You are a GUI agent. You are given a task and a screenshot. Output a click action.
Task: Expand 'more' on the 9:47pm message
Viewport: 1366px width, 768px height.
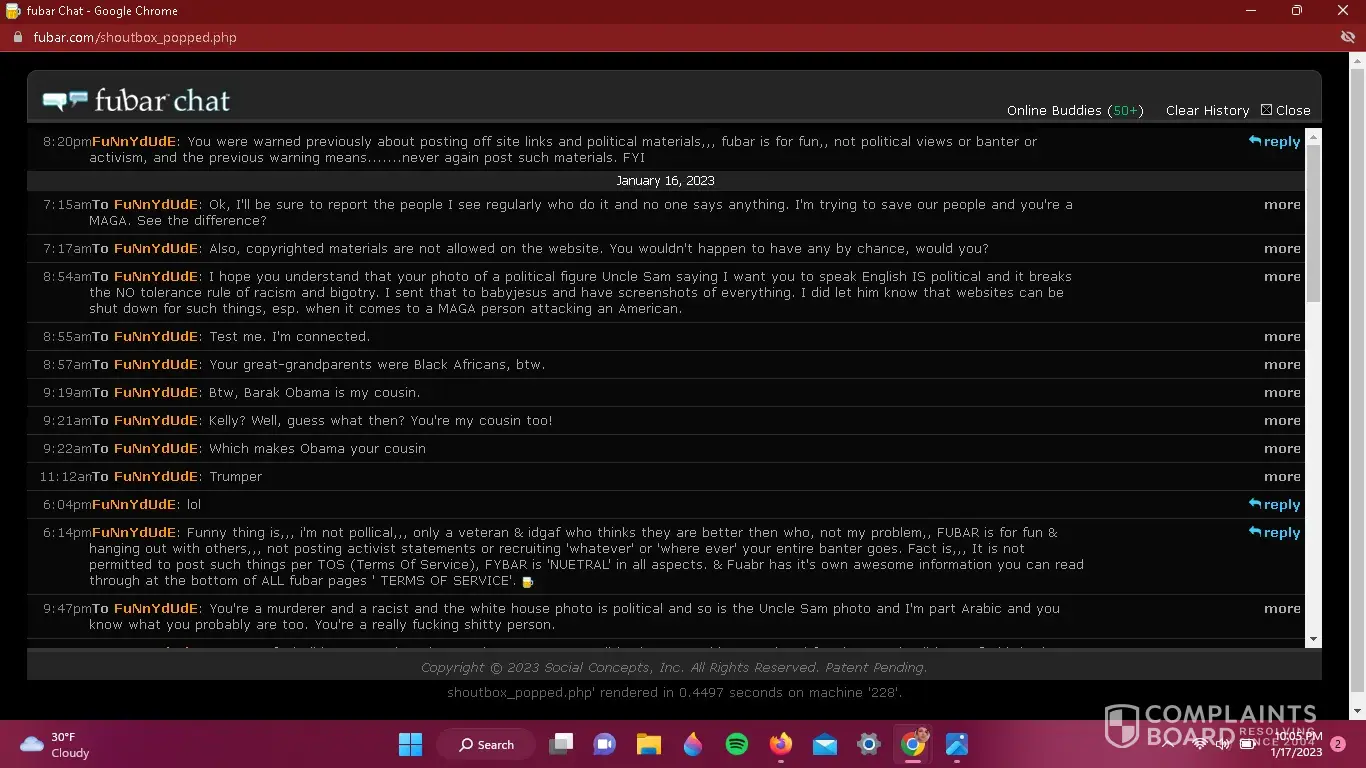pos(1282,609)
